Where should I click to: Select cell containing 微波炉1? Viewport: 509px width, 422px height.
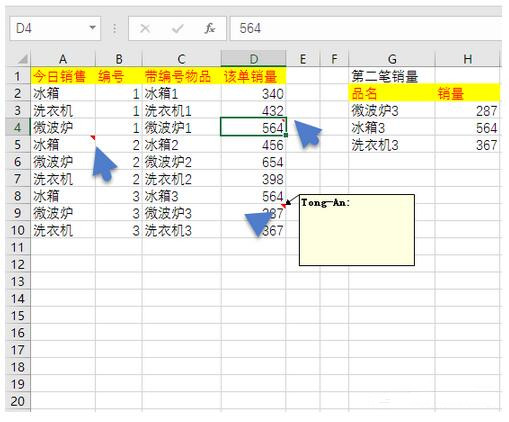click(181, 127)
